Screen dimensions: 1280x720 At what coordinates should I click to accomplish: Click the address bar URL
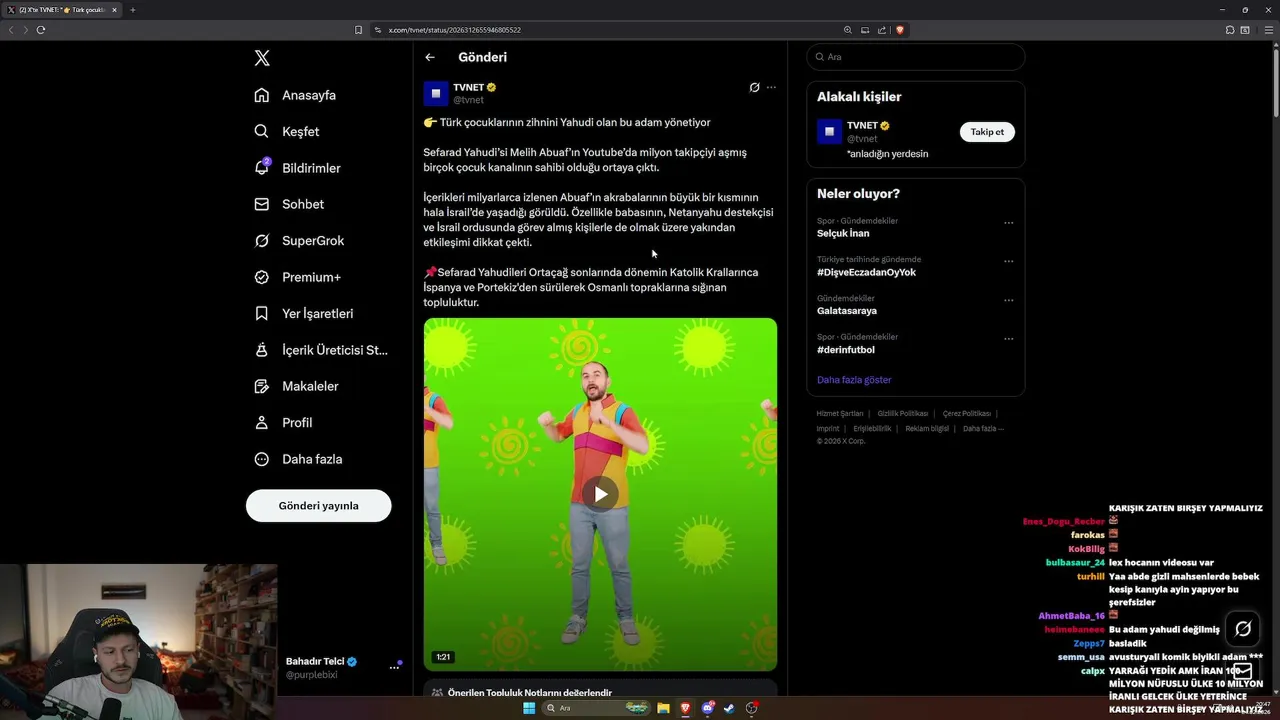coord(455,30)
